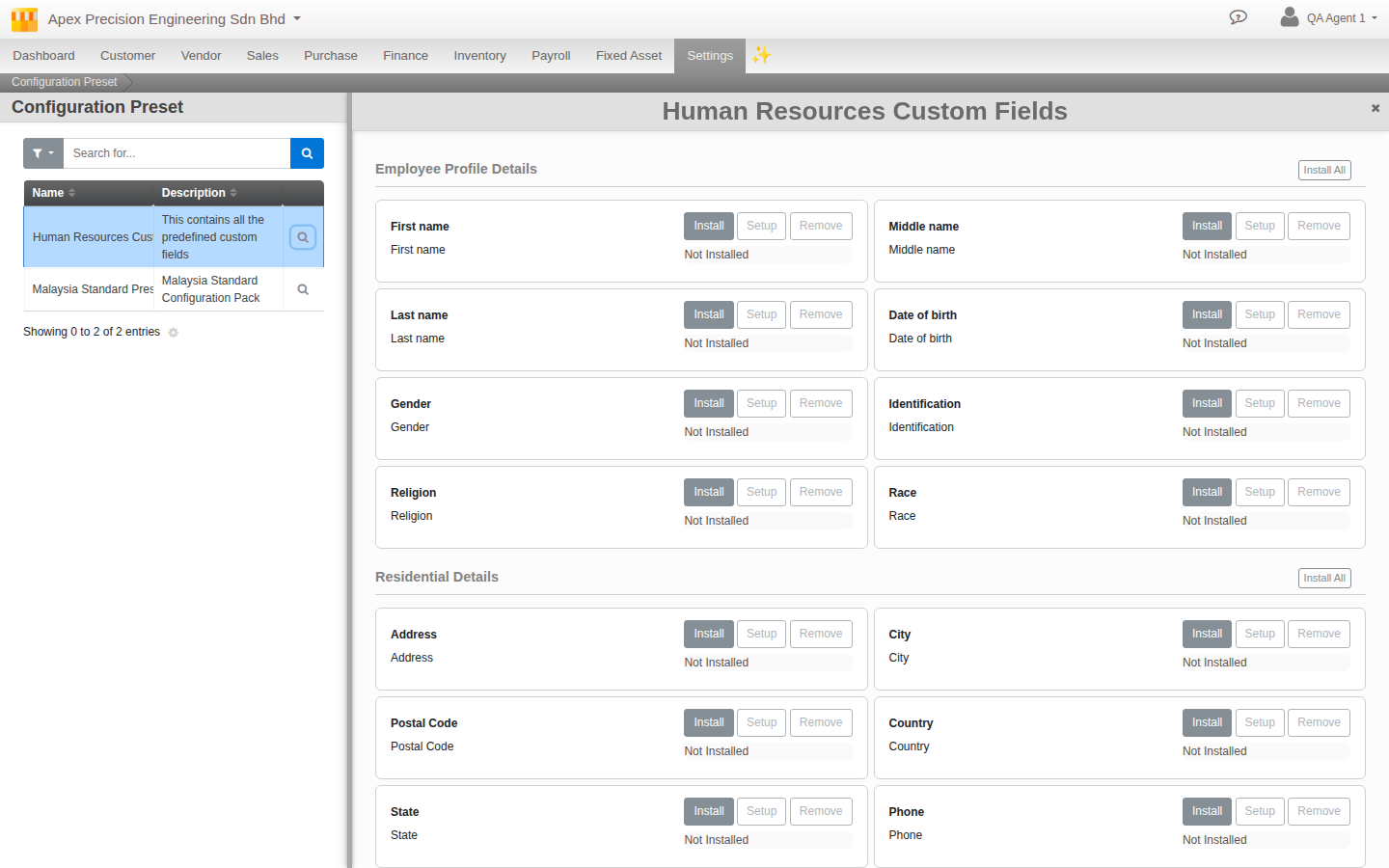1389x868 pixels.
Task: Open the Vendor menu
Action: (x=201, y=56)
